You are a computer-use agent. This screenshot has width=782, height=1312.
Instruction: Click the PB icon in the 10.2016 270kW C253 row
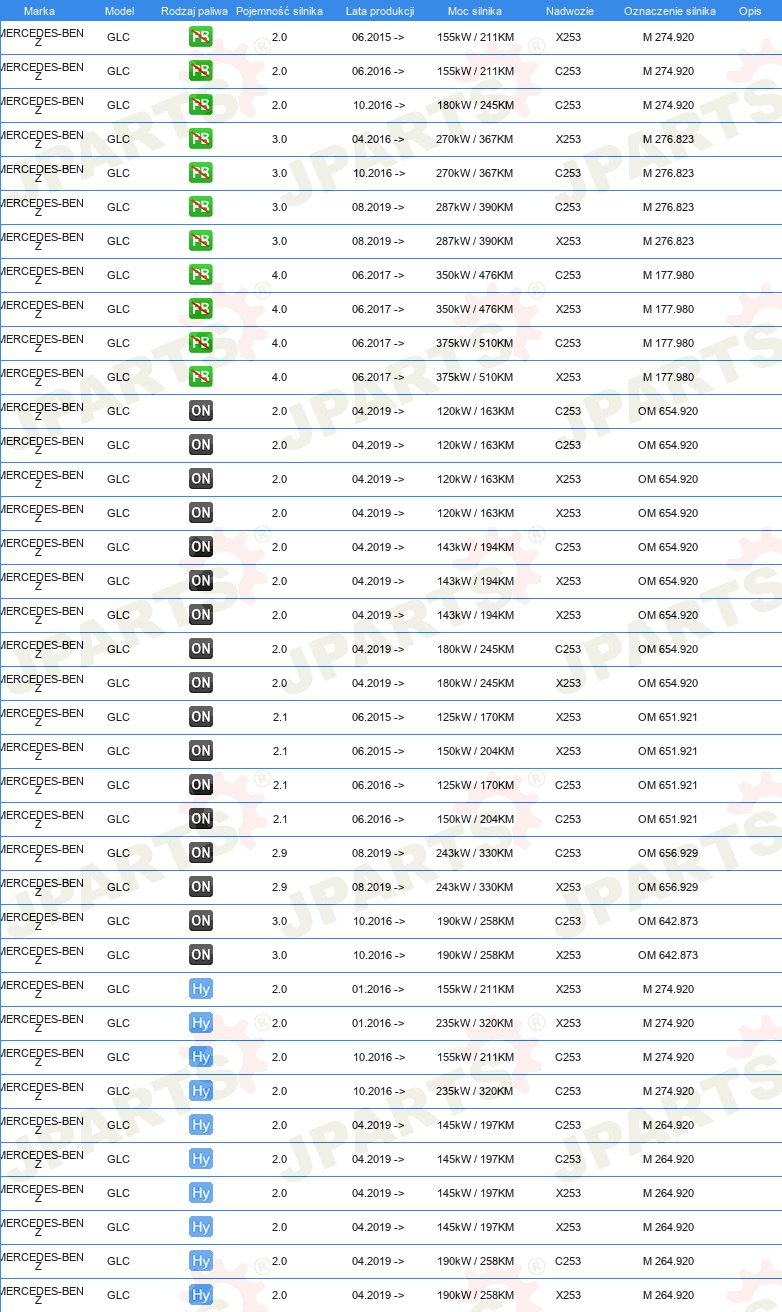pyautogui.click(x=201, y=174)
